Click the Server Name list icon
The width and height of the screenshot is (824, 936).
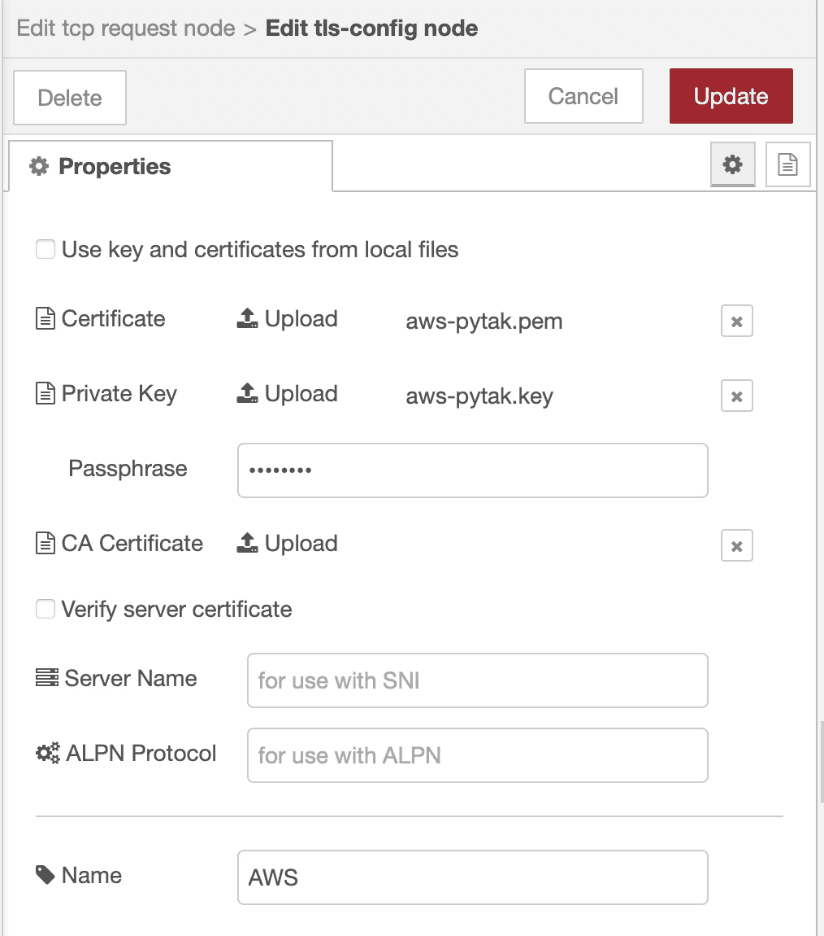46,678
